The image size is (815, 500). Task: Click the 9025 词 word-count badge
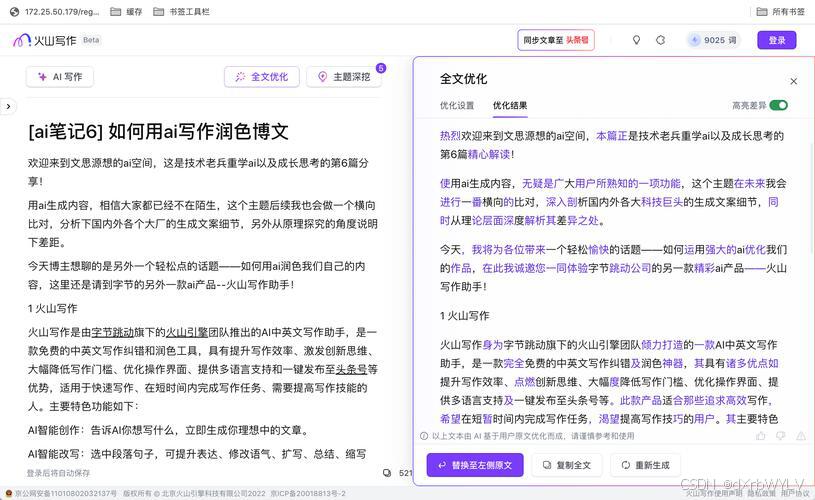714,40
